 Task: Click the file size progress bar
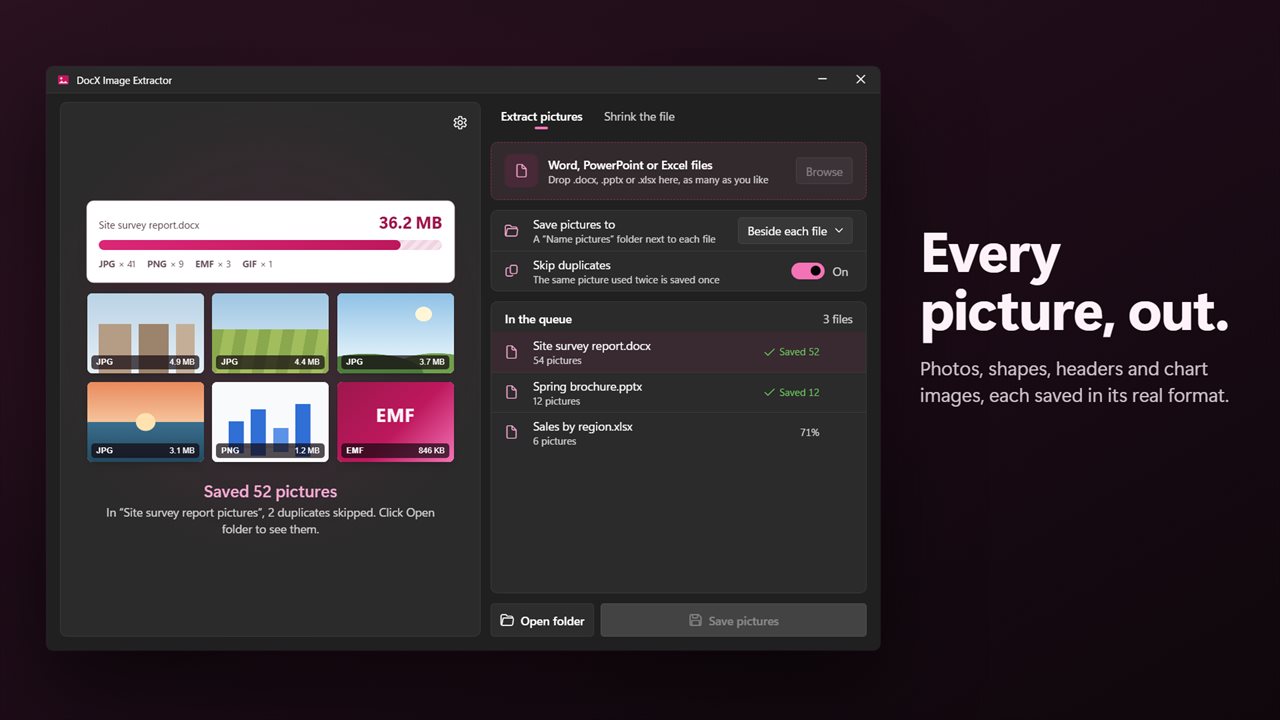(270, 245)
